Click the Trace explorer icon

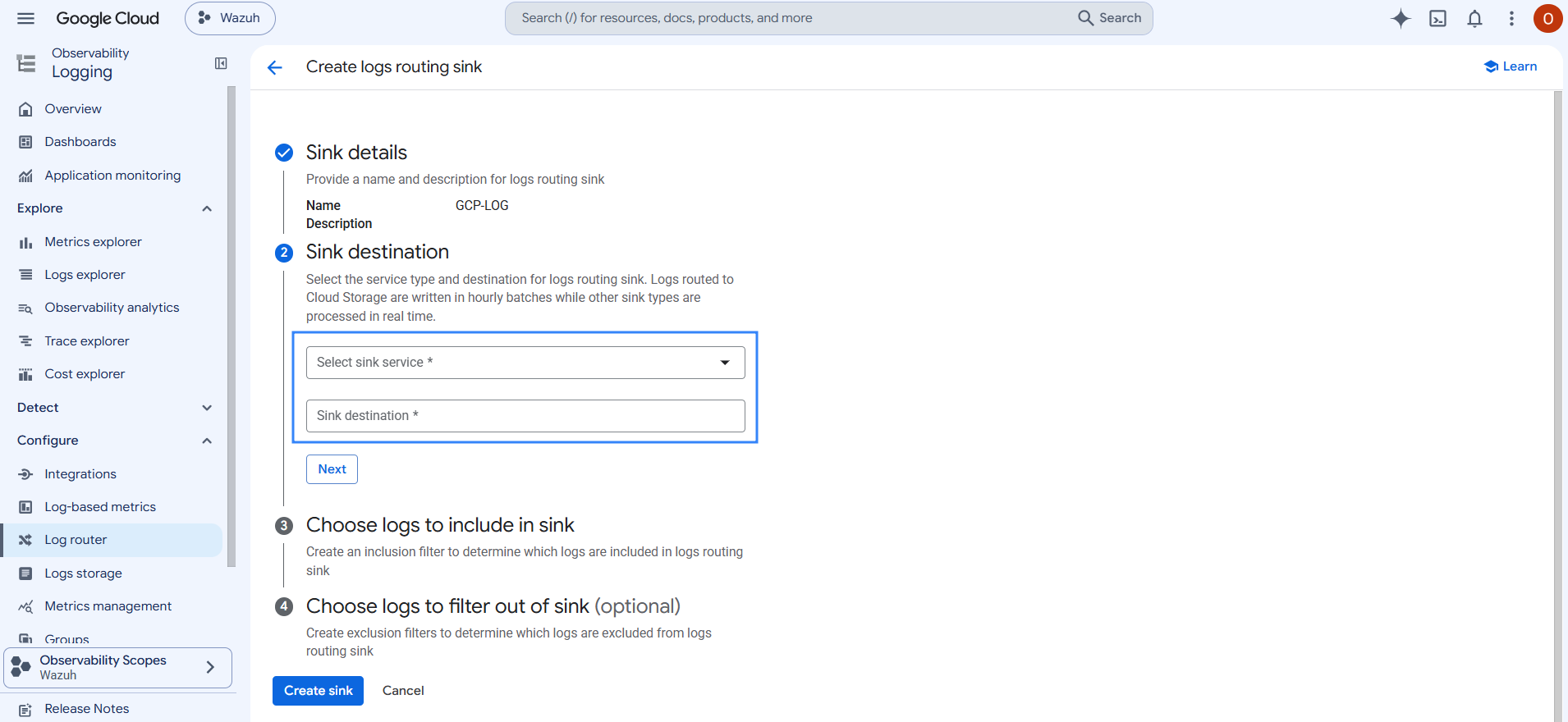[x=26, y=341]
